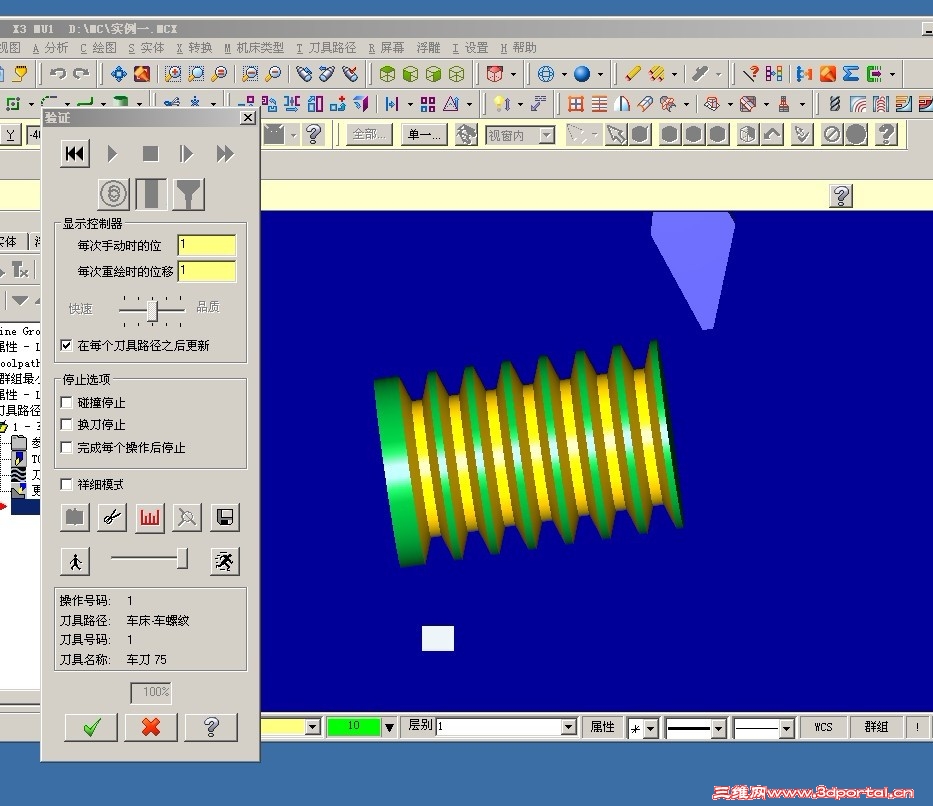
Task: Click the crossed-out magnifier icon in the verify dialog
Action: [x=187, y=517]
